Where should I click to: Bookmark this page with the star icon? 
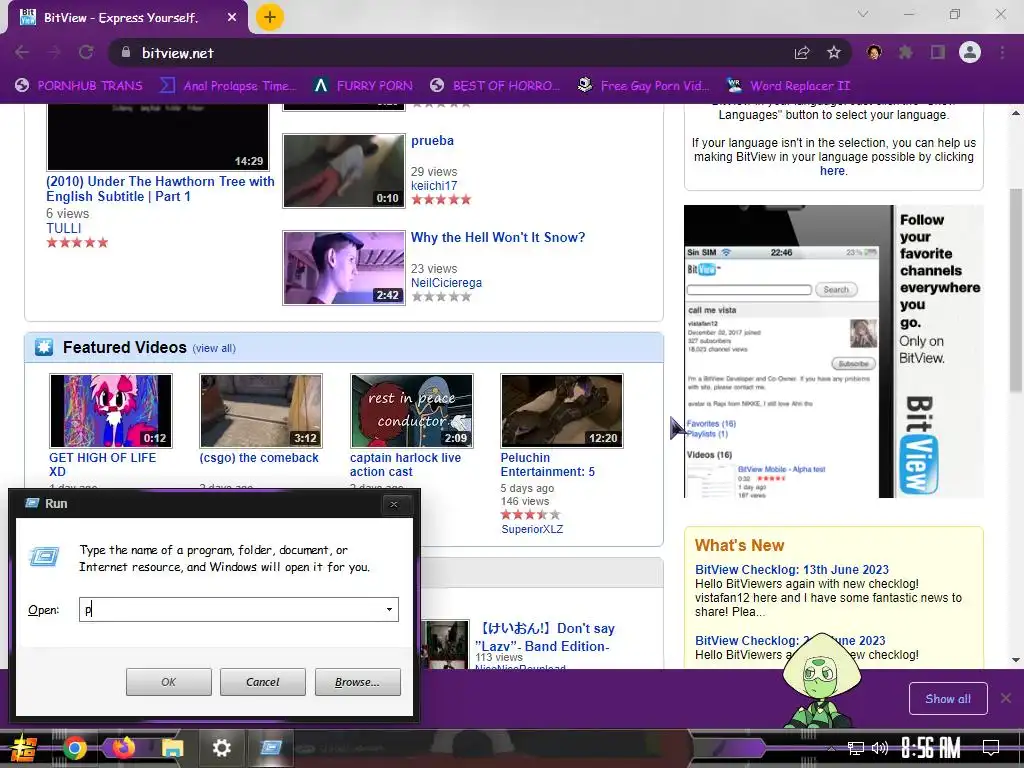pos(833,52)
